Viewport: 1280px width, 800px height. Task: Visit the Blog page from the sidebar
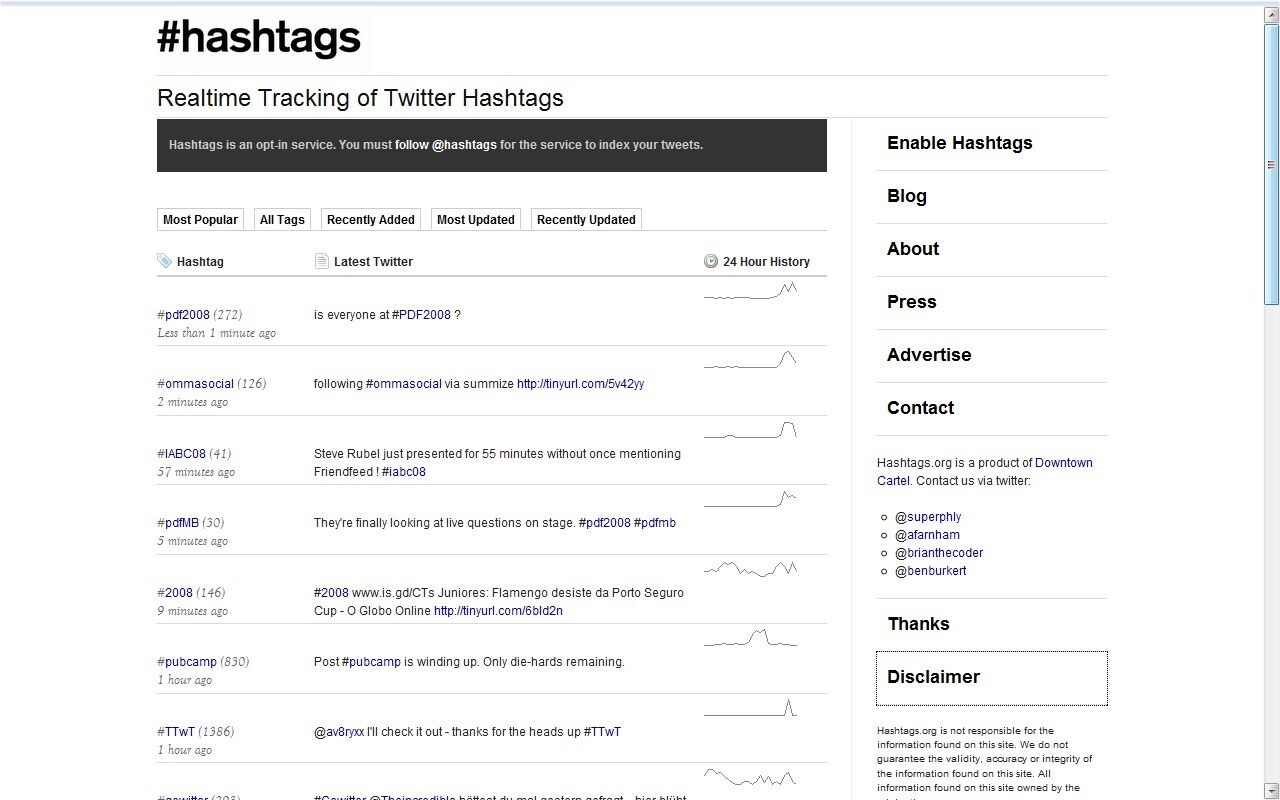906,195
